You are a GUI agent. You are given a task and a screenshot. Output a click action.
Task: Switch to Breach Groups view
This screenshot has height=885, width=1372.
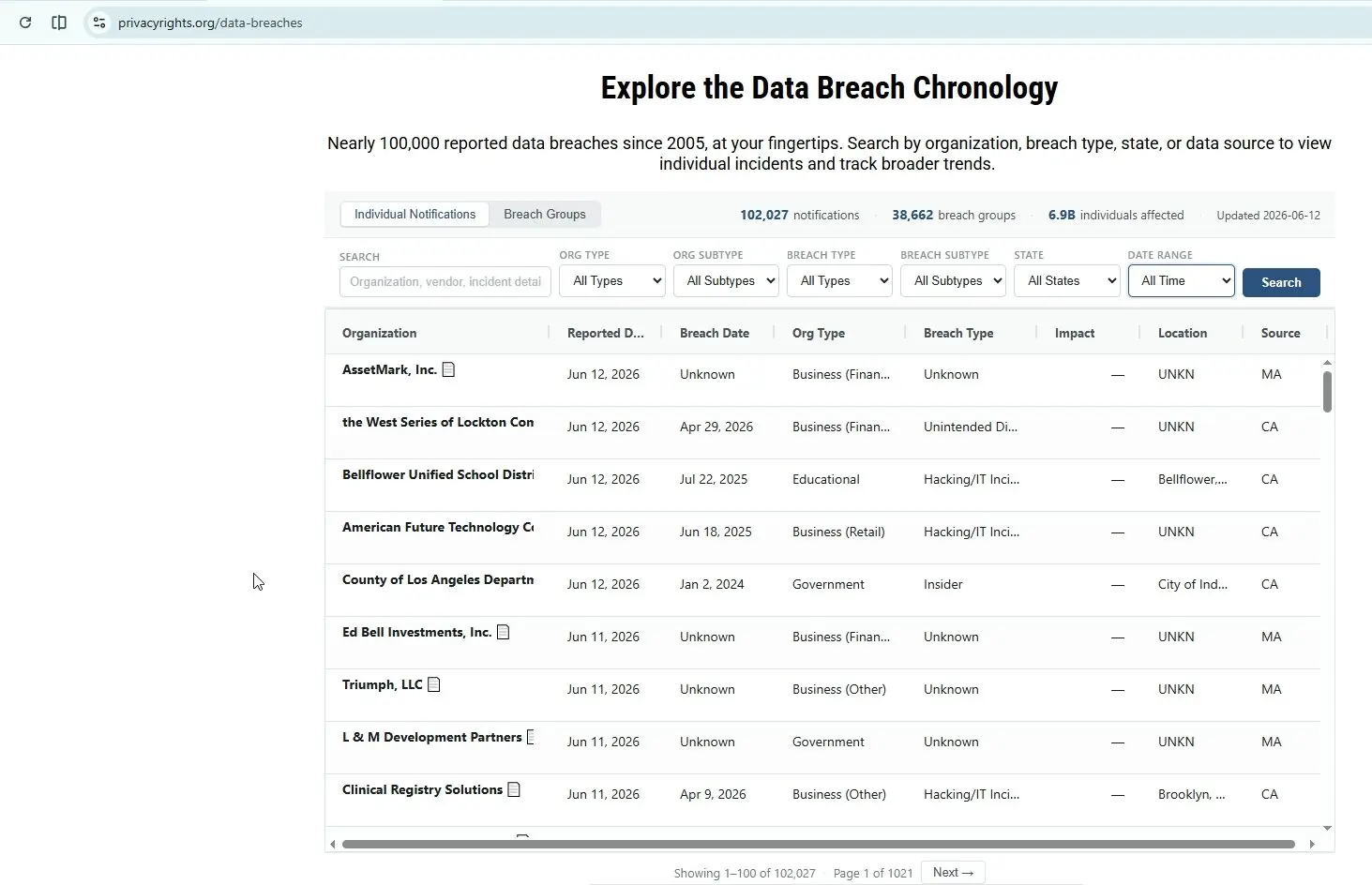click(545, 214)
